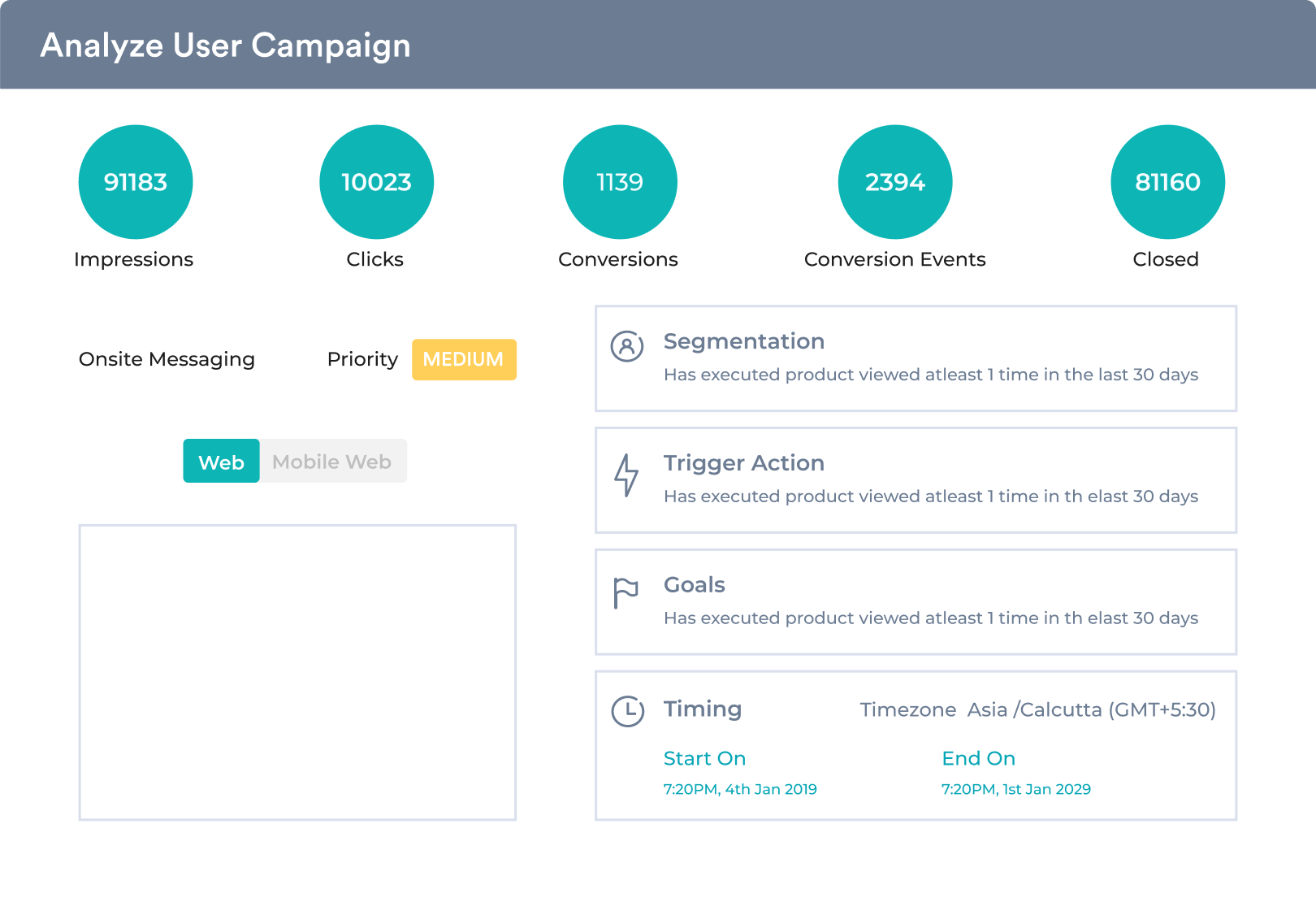Click the 'Onsite Messaging' label

tap(167, 359)
